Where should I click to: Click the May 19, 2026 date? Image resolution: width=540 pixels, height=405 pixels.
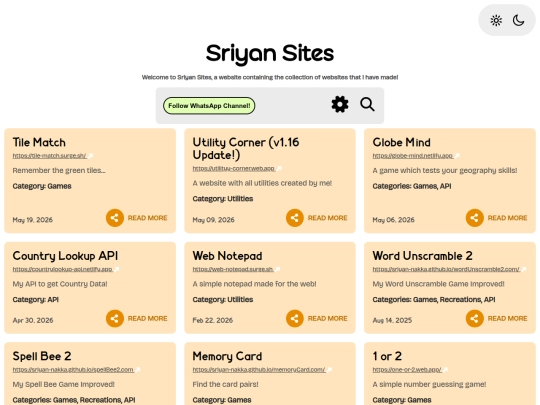click(33, 220)
